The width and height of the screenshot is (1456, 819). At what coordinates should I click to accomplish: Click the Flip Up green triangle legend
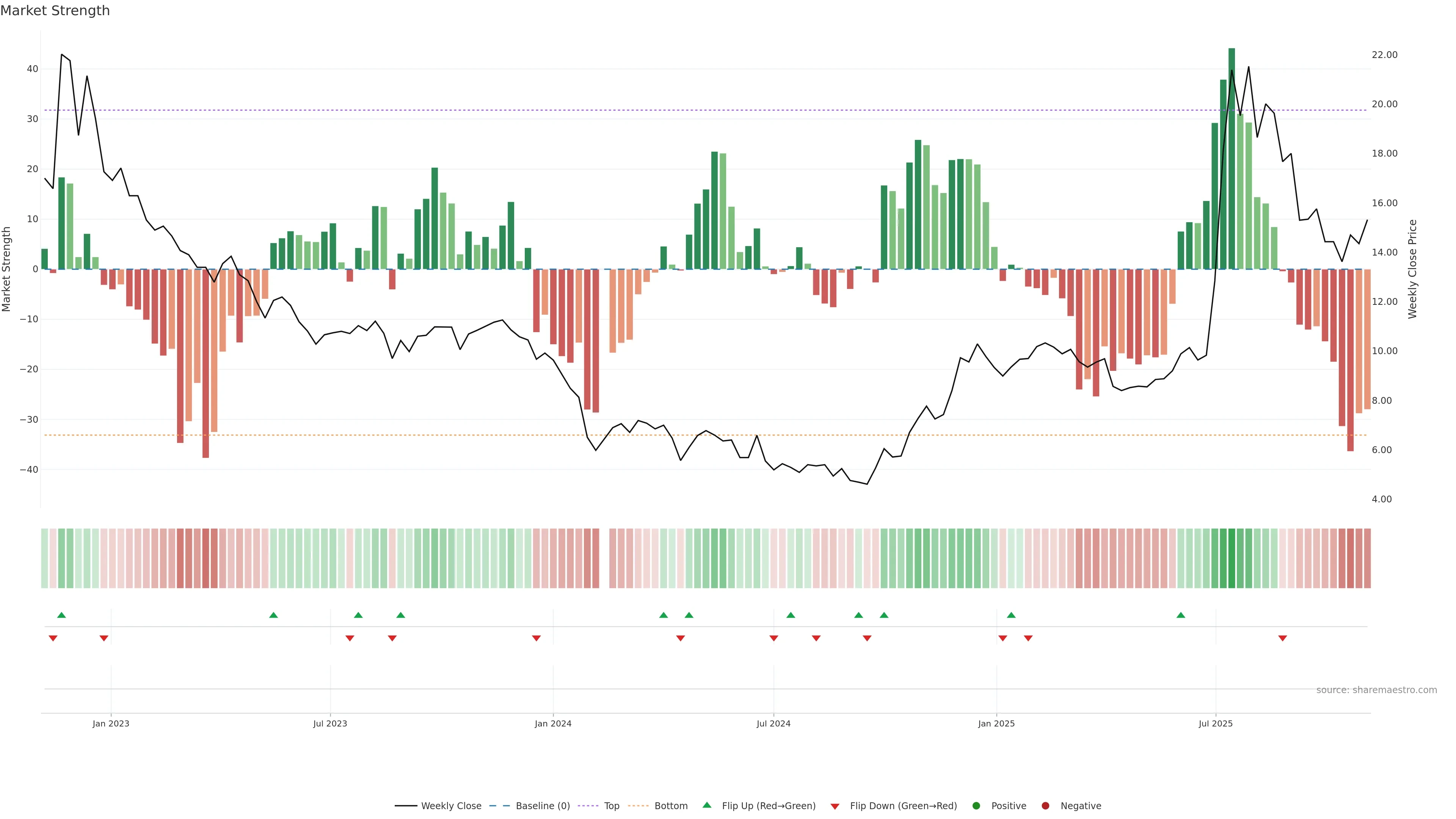[x=706, y=805]
